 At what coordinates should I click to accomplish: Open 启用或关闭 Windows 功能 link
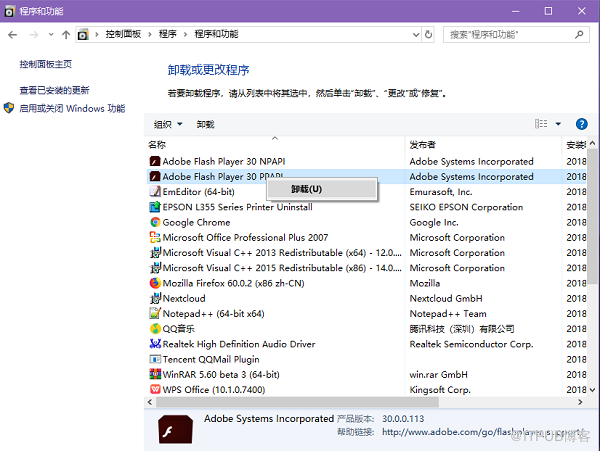72,108
